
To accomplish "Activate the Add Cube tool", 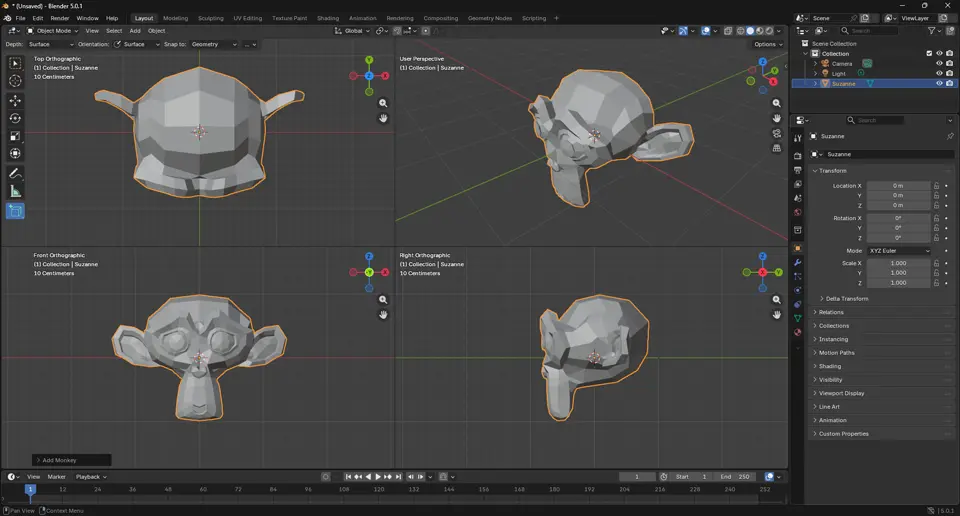I will point(15,211).
